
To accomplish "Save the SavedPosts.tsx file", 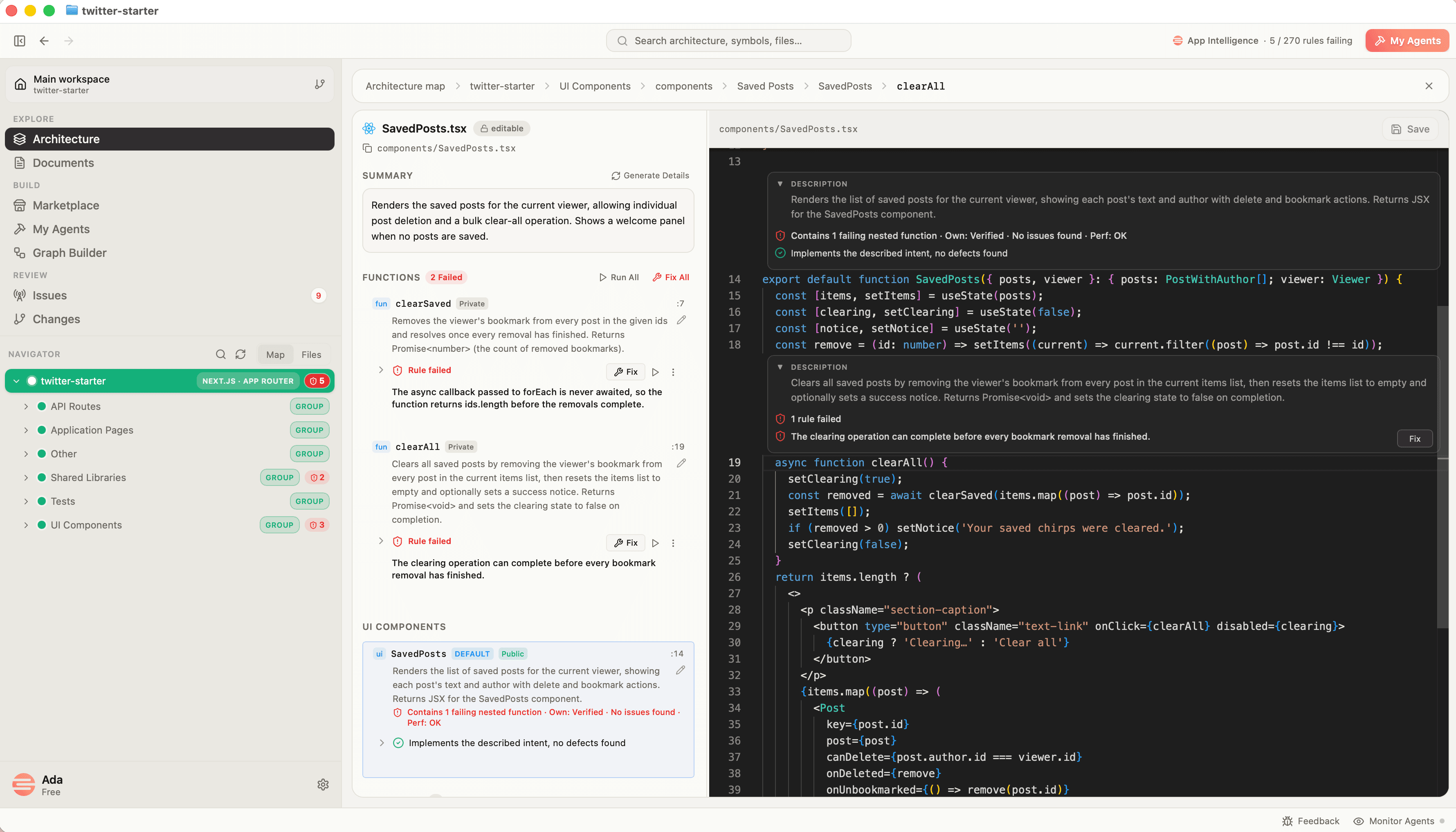I will coord(1410,129).
